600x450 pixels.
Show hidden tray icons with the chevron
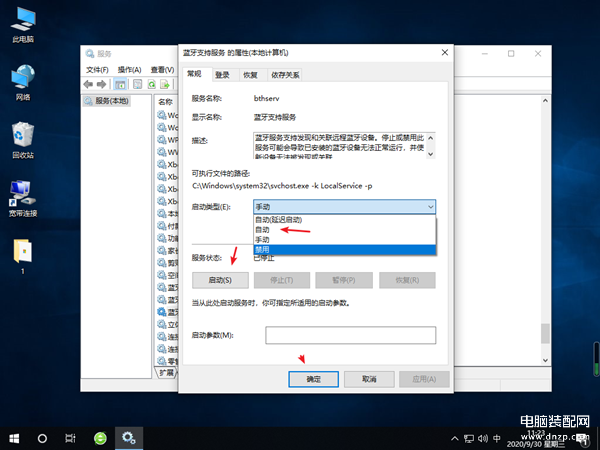click(454, 439)
